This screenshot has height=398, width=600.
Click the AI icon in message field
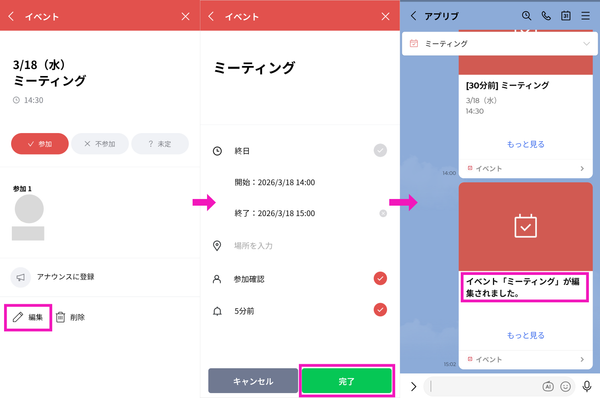(x=548, y=387)
